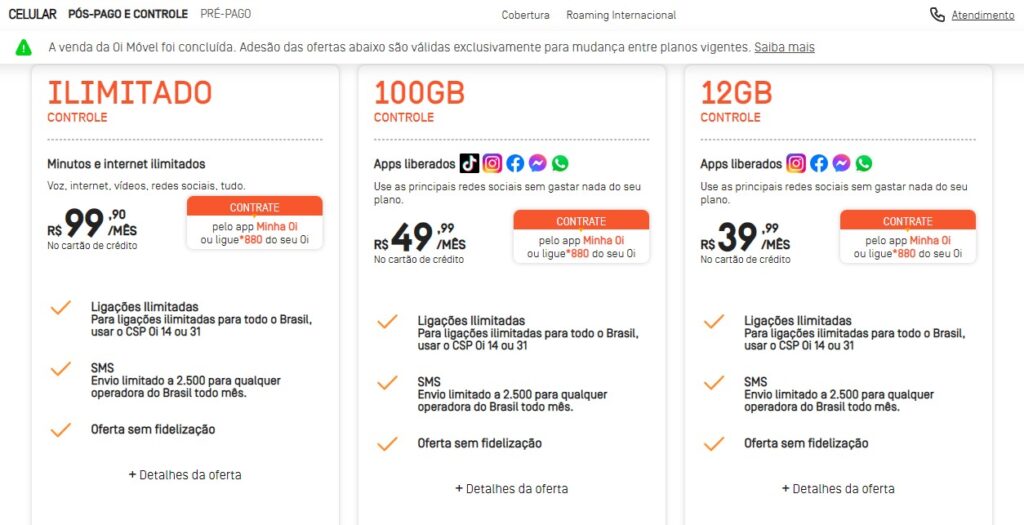Click the TikTok icon in 100GB plan
1024x525 pixels.
pyautogui.click(x=469, y=163)
